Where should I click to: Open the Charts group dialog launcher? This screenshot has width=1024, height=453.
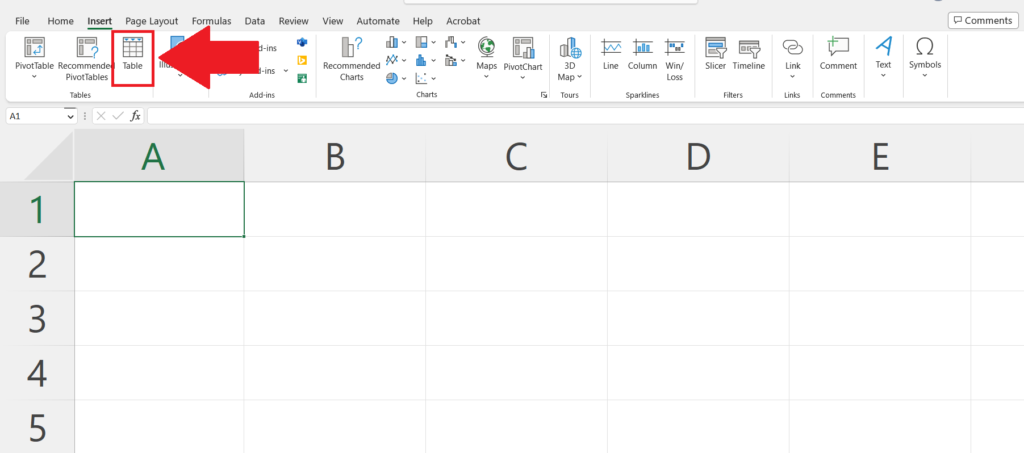(544, 95)
